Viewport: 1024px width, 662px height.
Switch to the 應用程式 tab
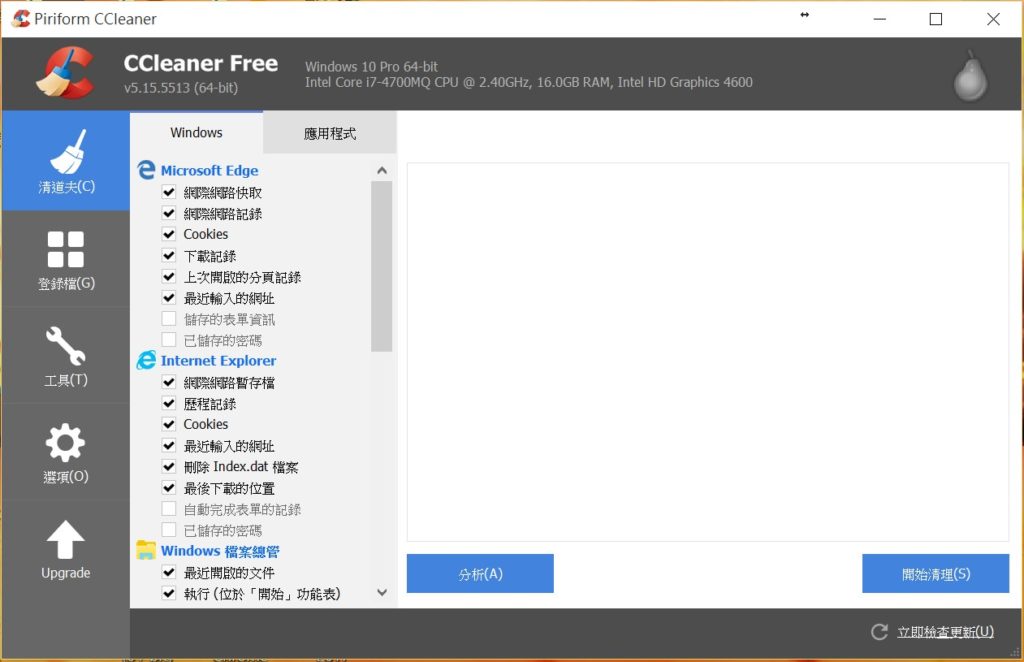point(330,134)
